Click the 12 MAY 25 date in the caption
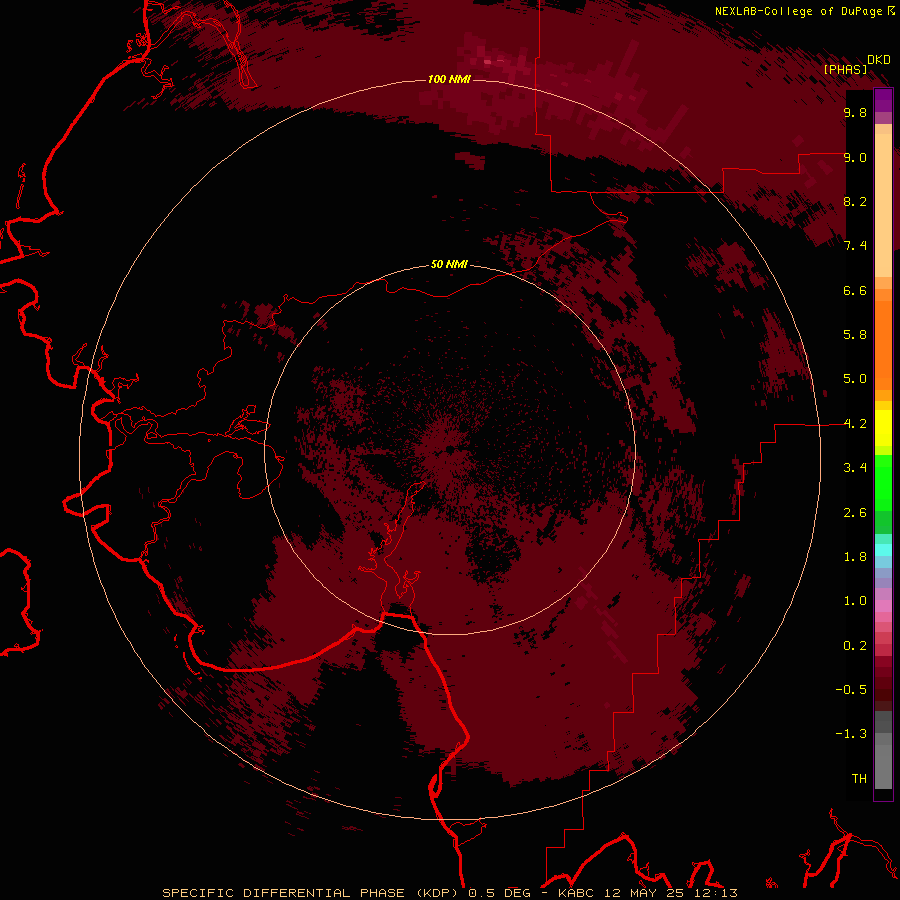900x900 pixels. tap(644, 893)
